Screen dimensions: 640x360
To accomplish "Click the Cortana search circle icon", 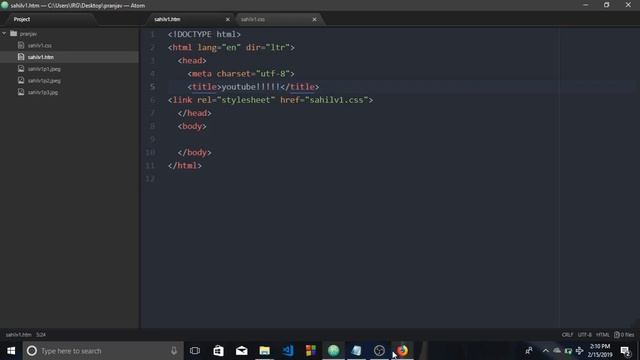I will [x=32, y=351].
